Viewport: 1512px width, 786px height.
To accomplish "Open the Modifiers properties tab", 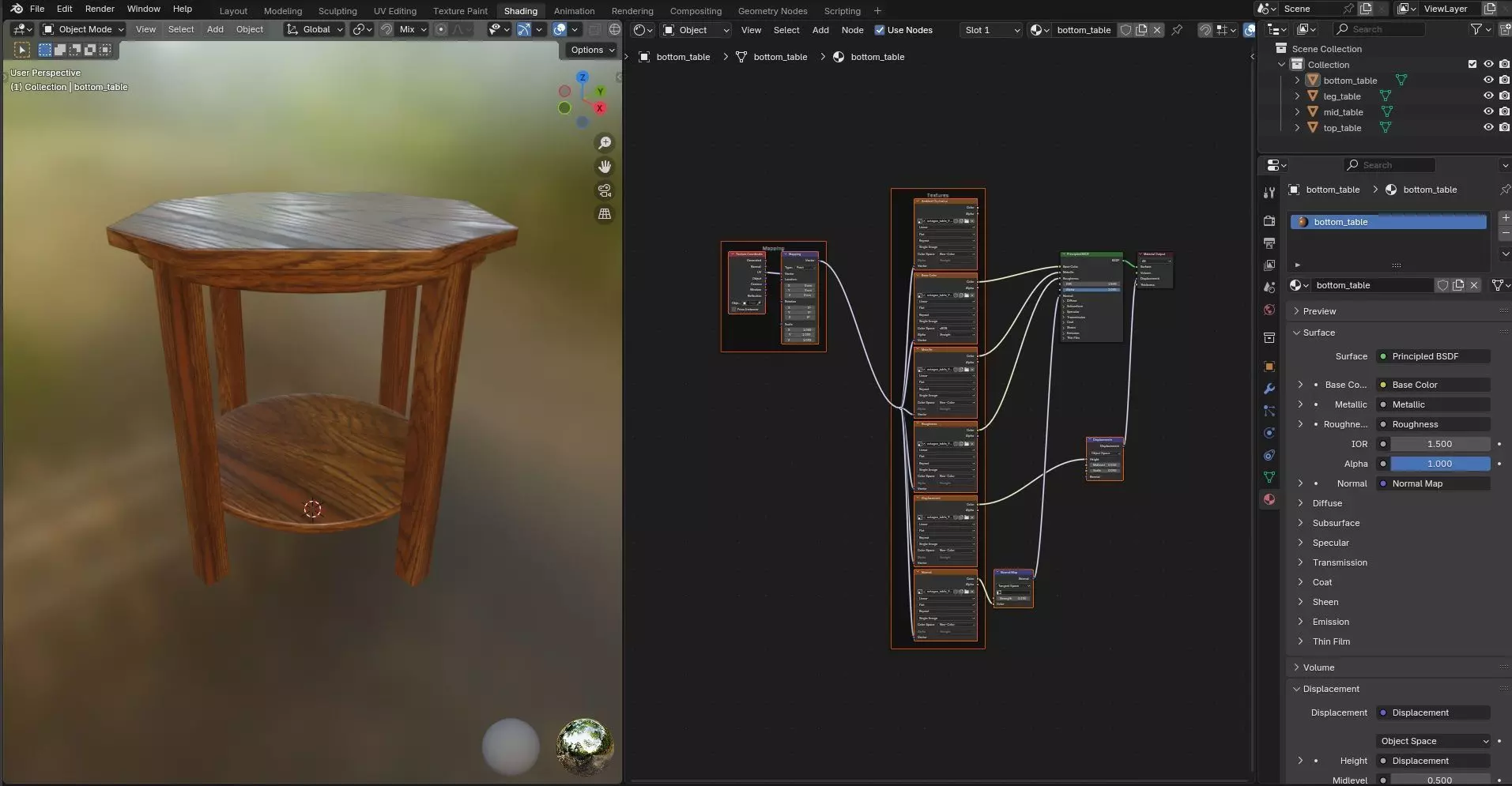I will pos(1269,389).
